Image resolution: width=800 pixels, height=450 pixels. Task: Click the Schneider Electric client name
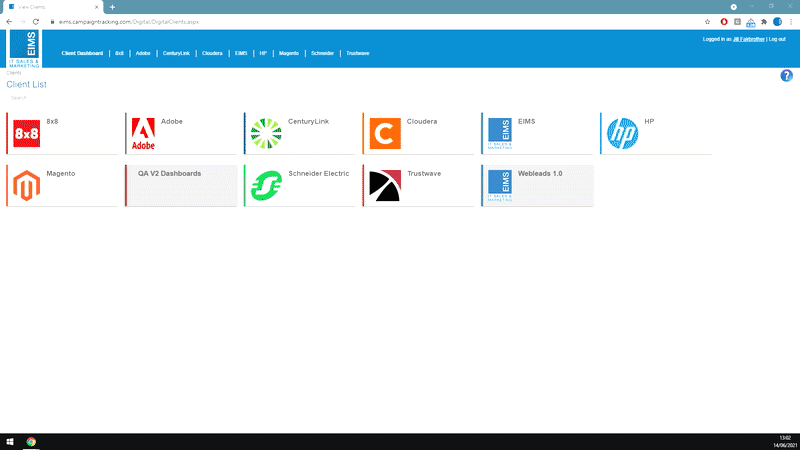[x=318, y=173]
